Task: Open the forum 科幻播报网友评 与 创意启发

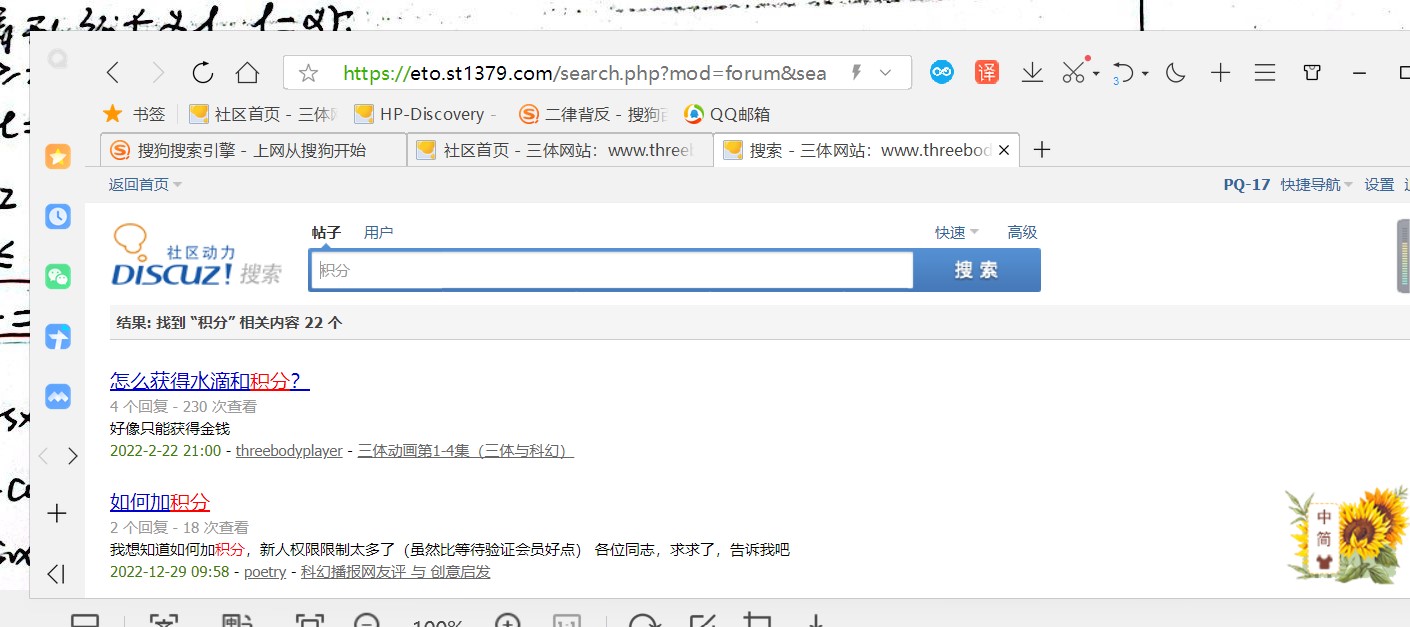Action: [x=395, y=572]
